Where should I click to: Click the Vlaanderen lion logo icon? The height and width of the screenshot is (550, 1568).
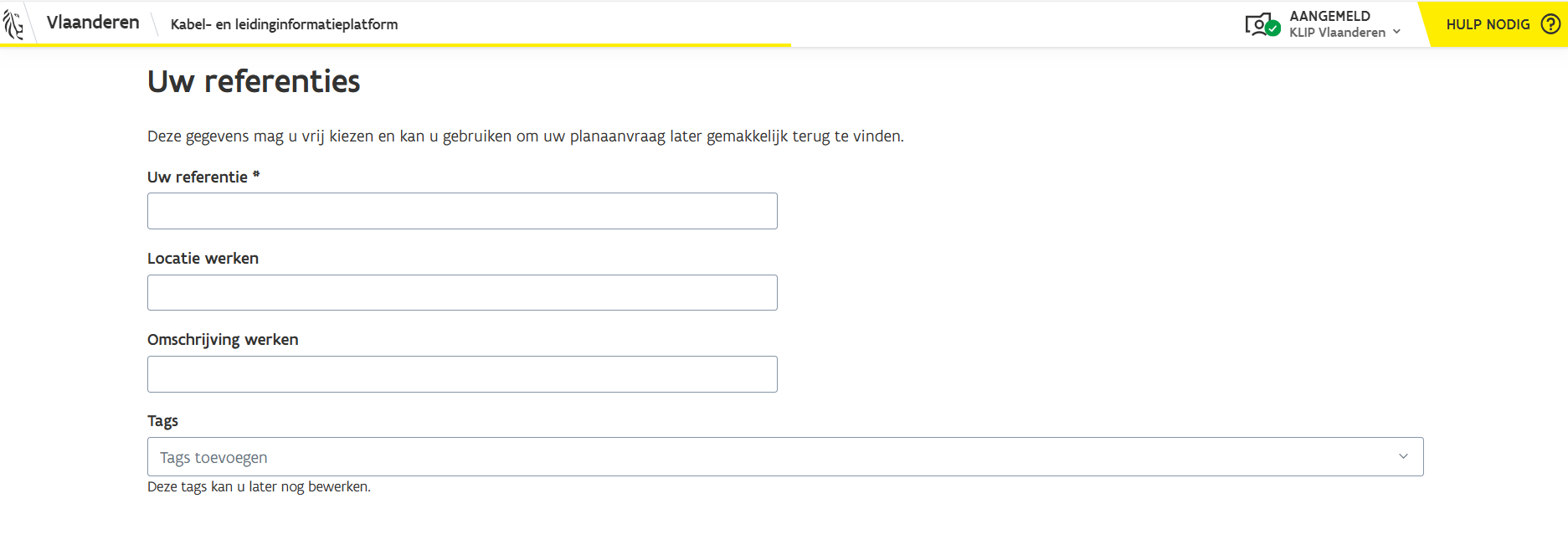(13, 24)
